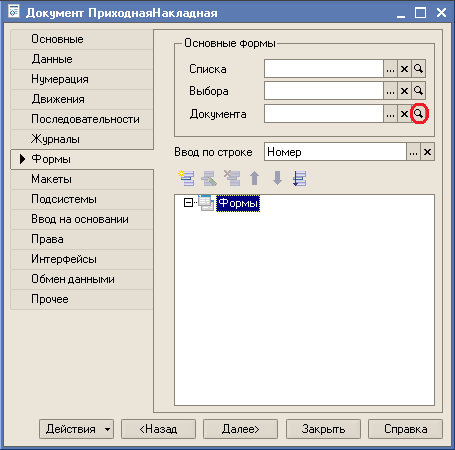Switch to the Основные tab
This screenshot has width=455, height=450.
pyautogui.click(x=82, y=39)
